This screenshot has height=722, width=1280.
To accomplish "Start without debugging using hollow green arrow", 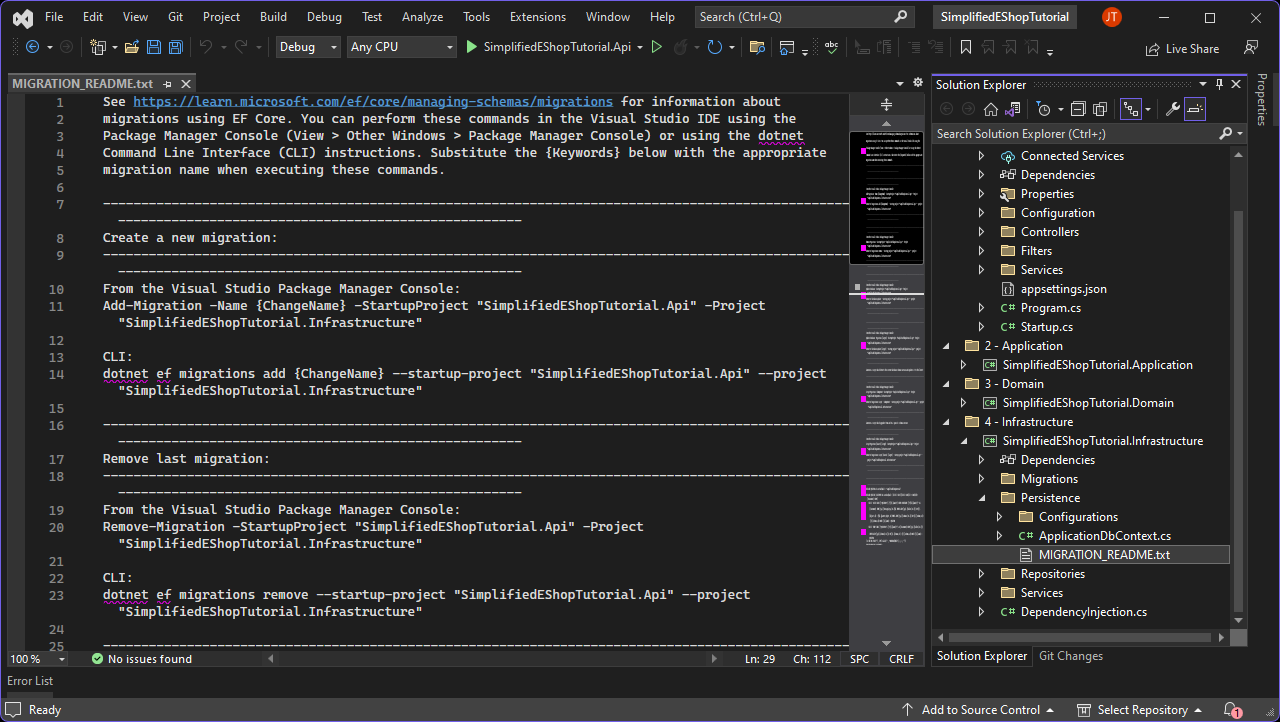I will (657, 47).
